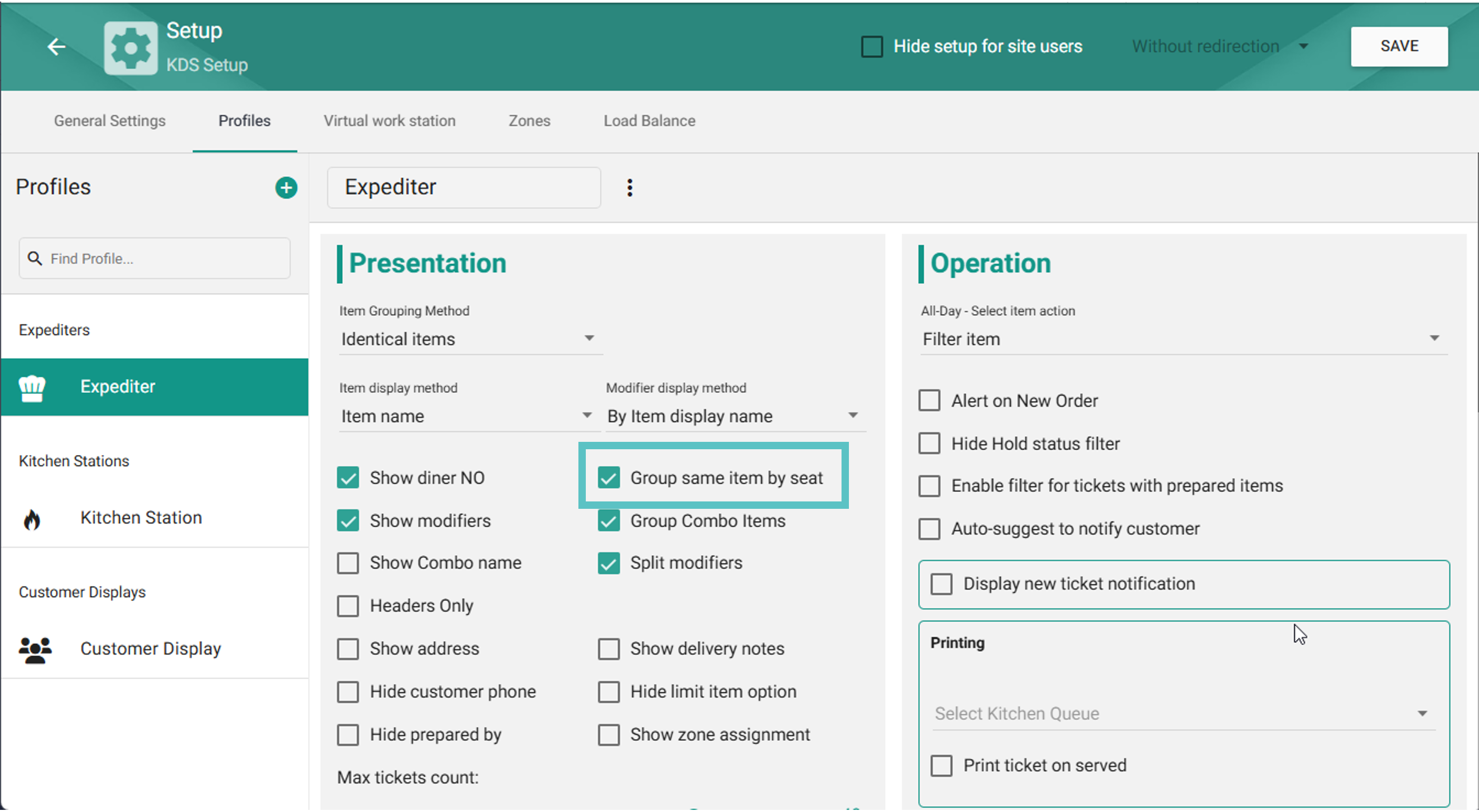Uncheck Split modifiers checkbox
1479x812 pixels.
(608, 563)
